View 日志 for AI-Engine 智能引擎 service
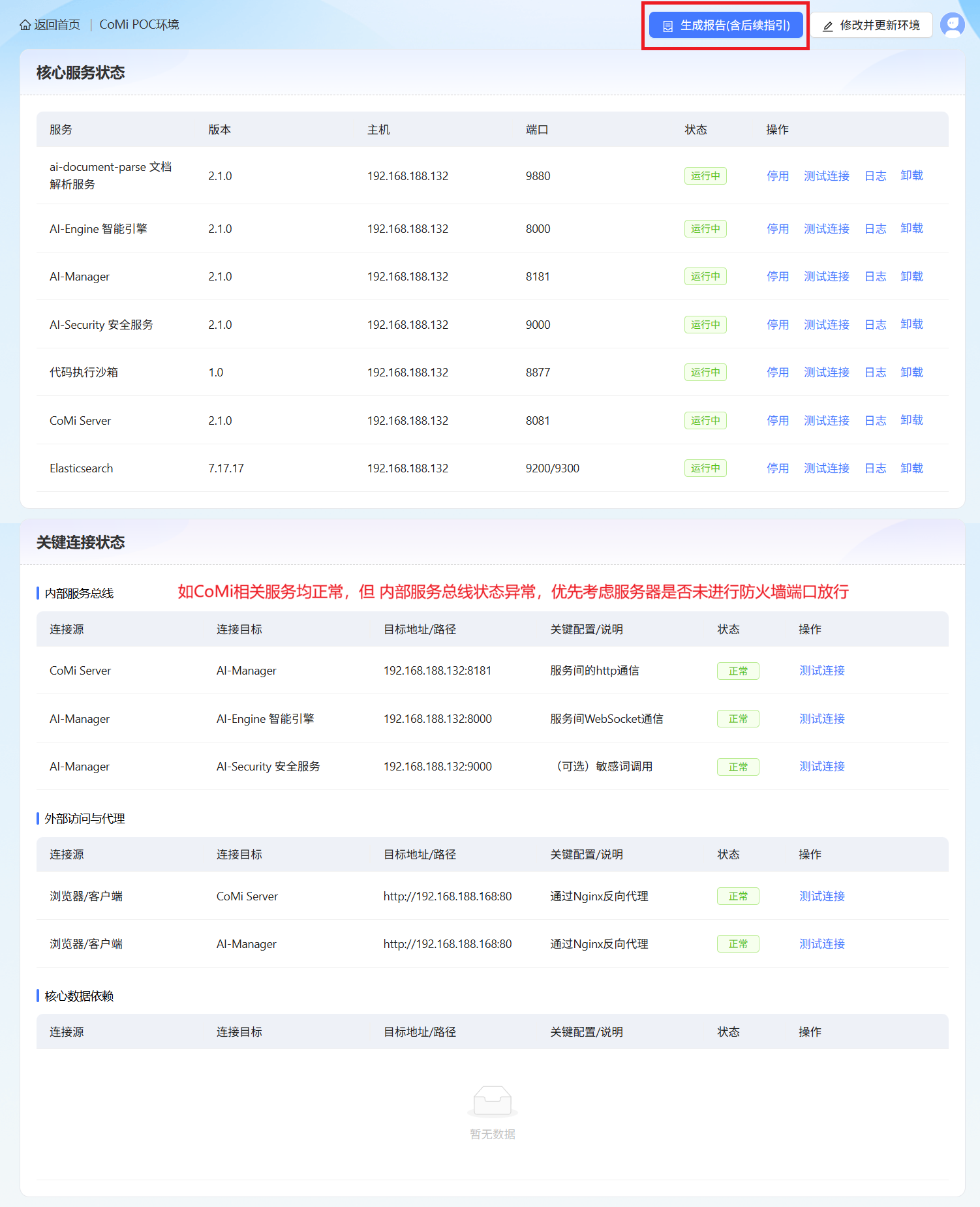 point(876,229)
